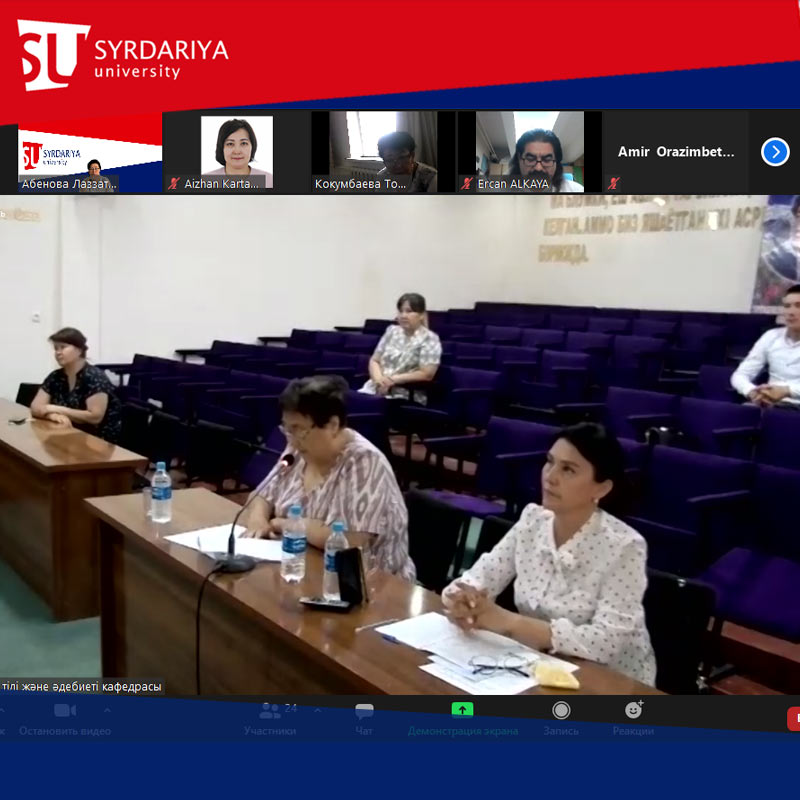Image resolution: width=800 pixels, height=800 pixels.
Task: Click the red End button at right edge
Action: point(794,718)
